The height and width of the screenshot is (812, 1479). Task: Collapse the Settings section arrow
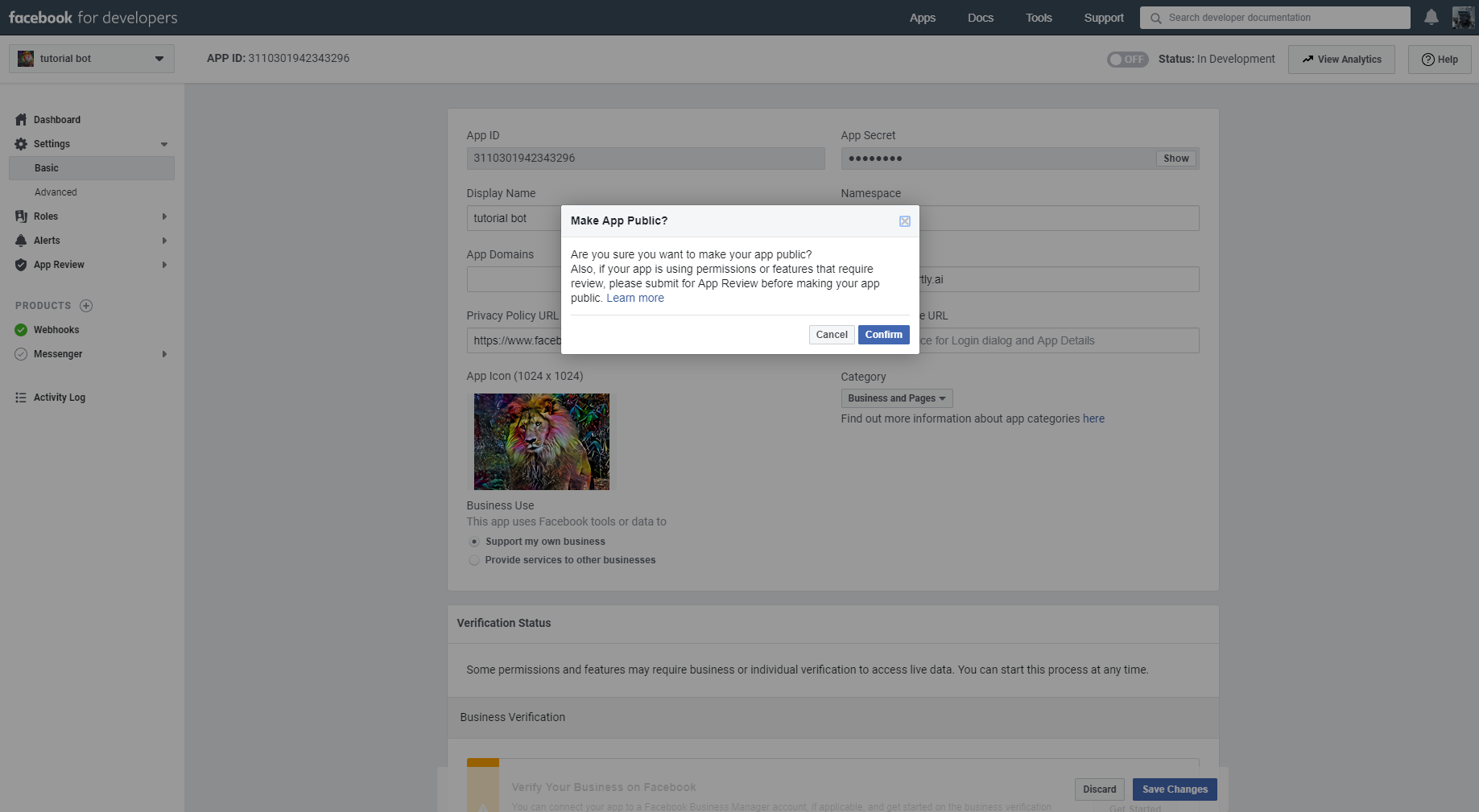tap(164, 144)
